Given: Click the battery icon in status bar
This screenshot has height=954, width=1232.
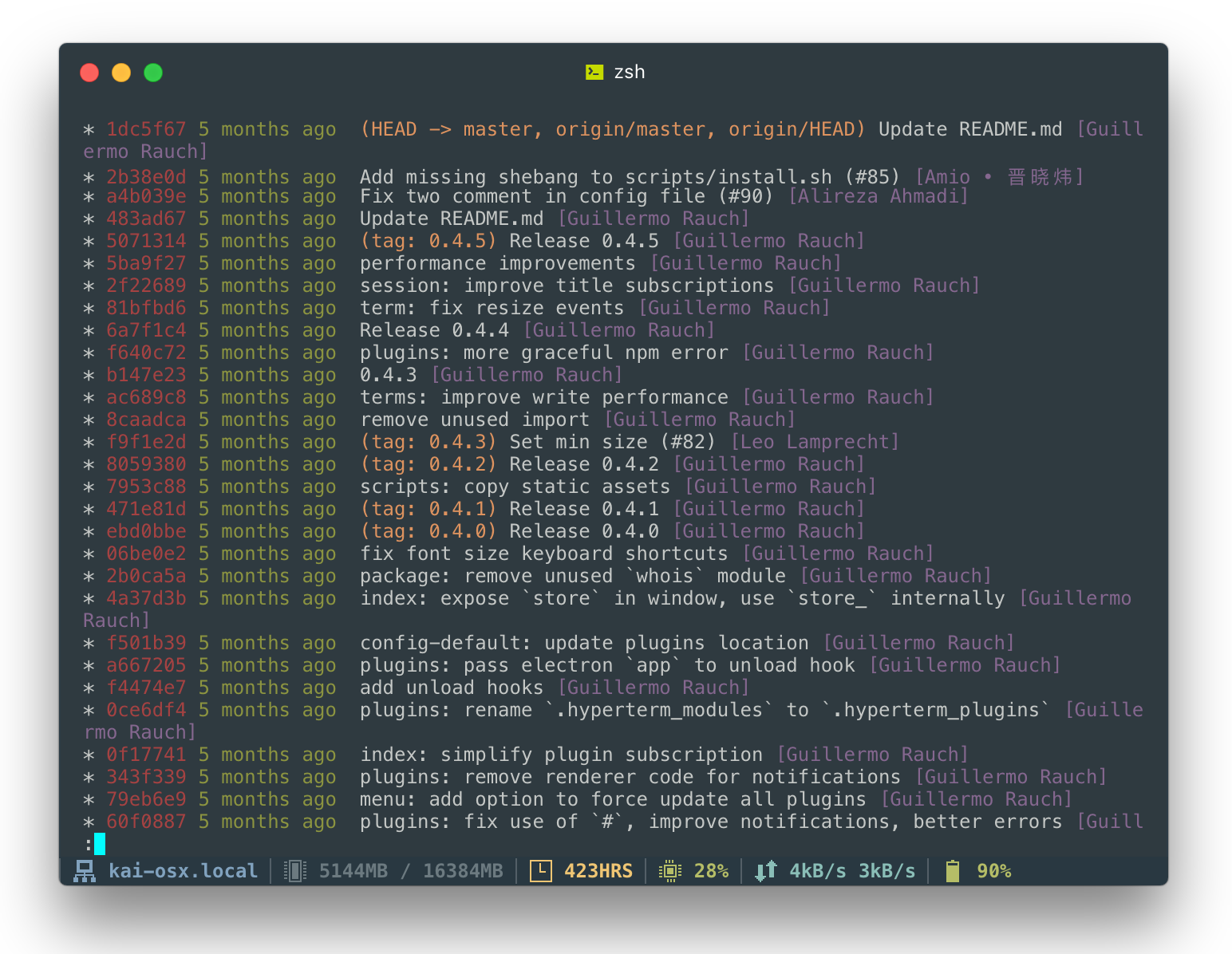Looking at the screenshot, I should point(953,871).
